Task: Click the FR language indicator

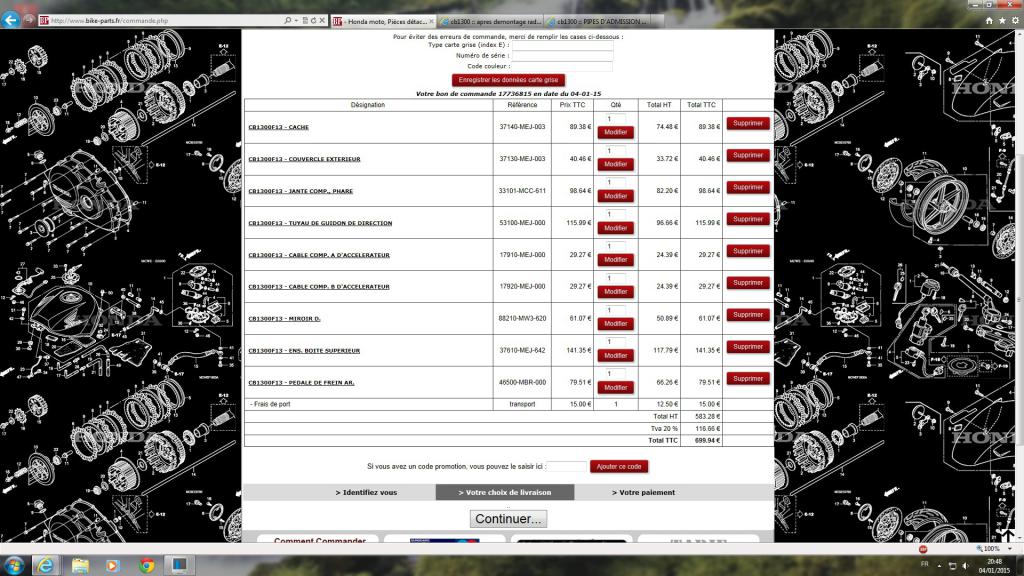Action: pyautogui.click(x=925, y=564)
